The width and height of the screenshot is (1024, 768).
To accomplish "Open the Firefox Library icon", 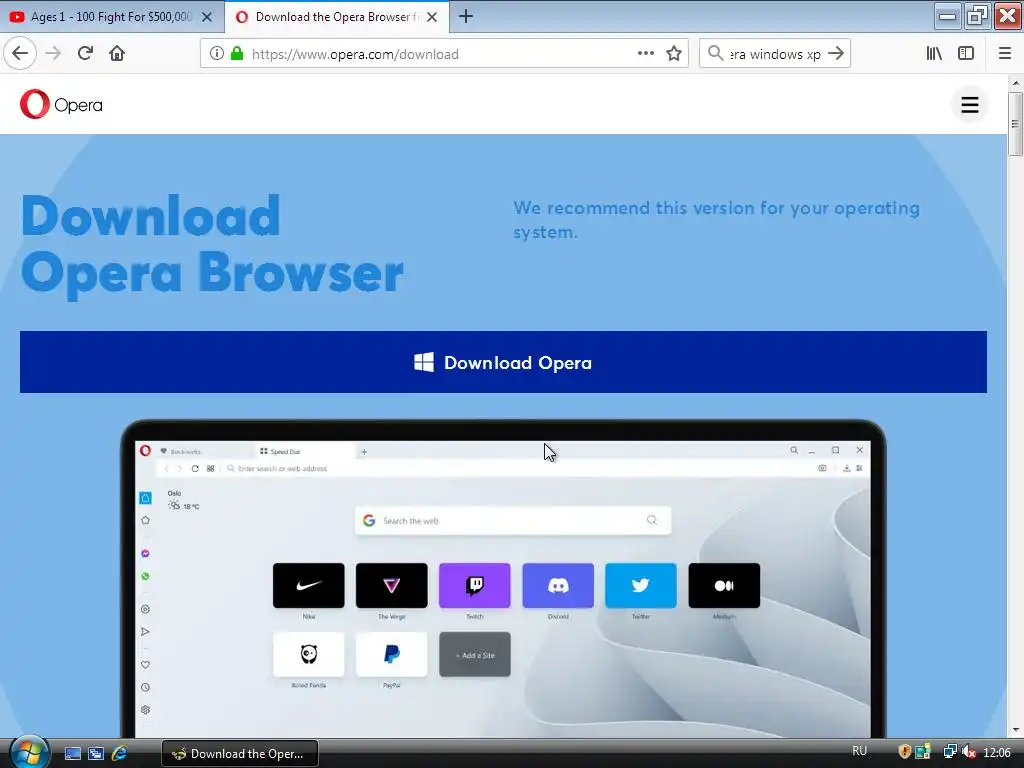I will click(x=934, y=54).
